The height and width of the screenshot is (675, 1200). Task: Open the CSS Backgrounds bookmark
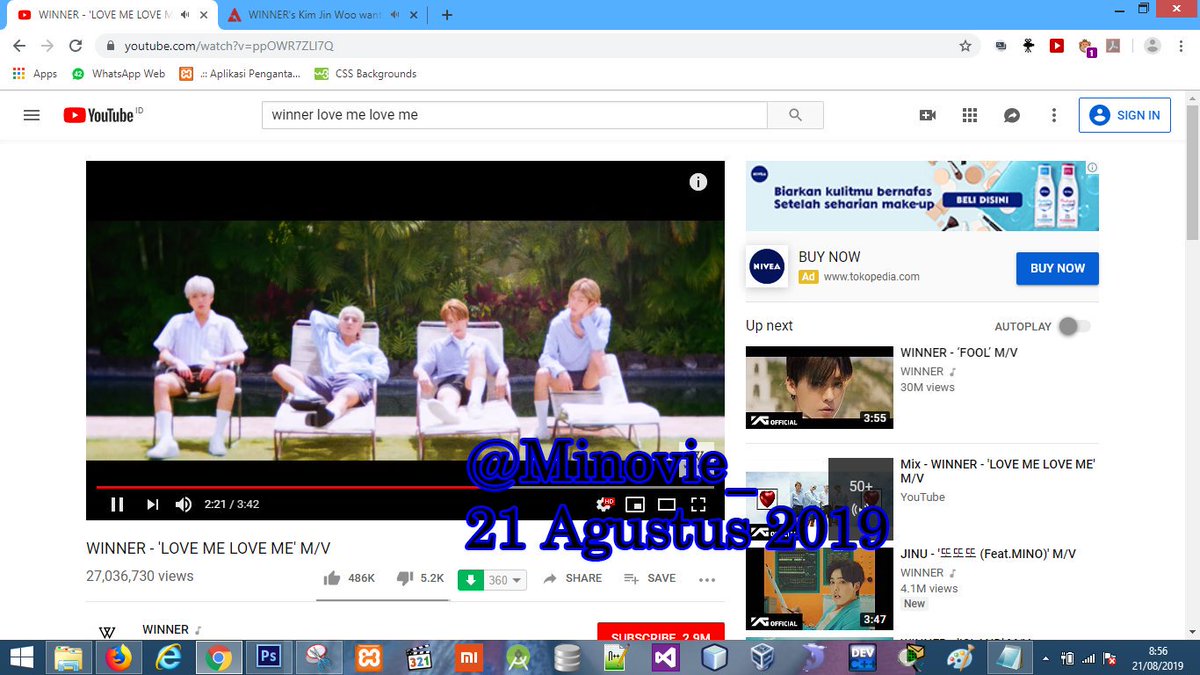coord(365,74)
